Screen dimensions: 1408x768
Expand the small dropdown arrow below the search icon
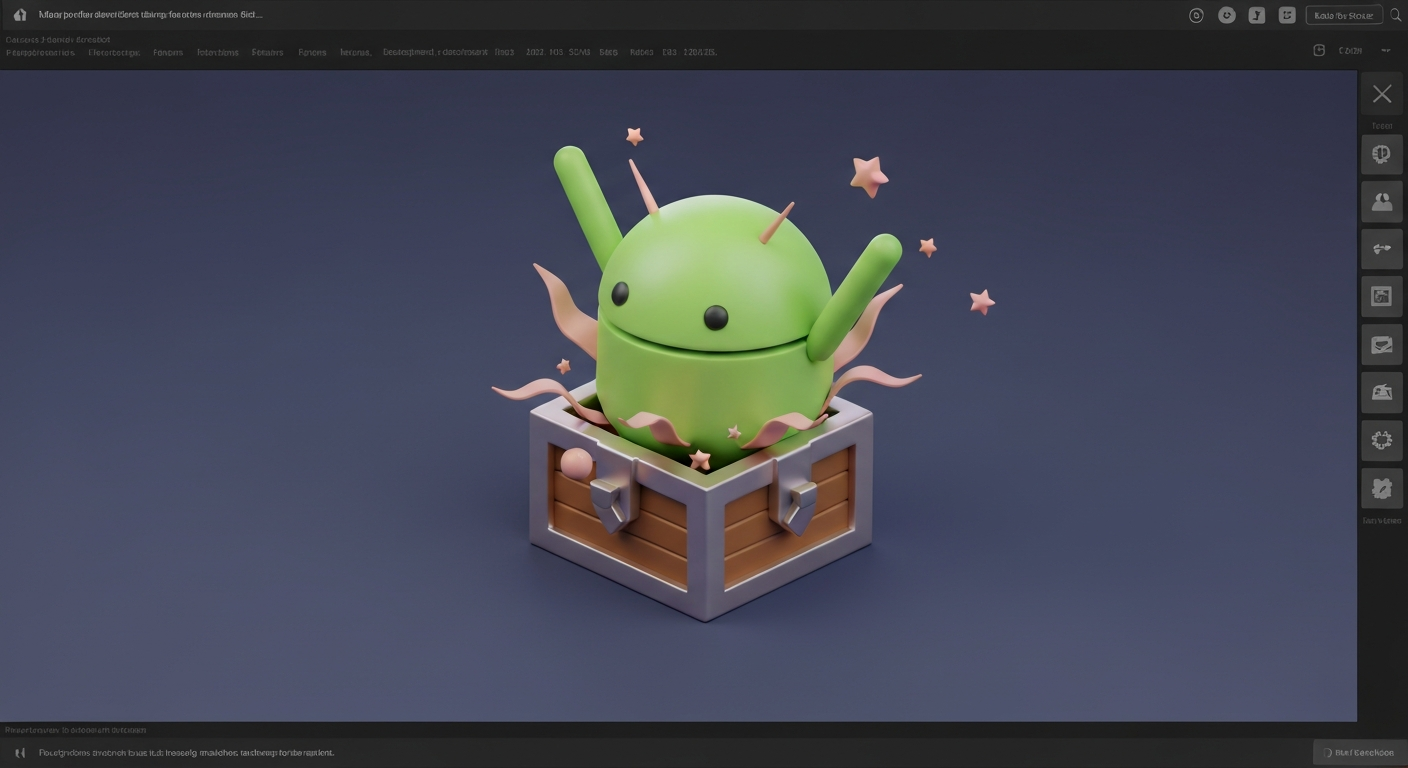click(1386, 50)
